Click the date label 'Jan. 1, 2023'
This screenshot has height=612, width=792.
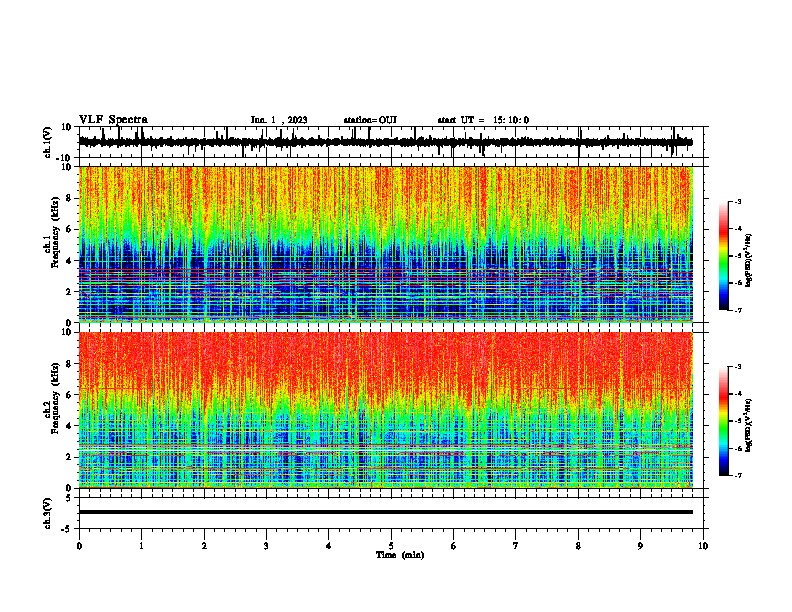point(279,120)
